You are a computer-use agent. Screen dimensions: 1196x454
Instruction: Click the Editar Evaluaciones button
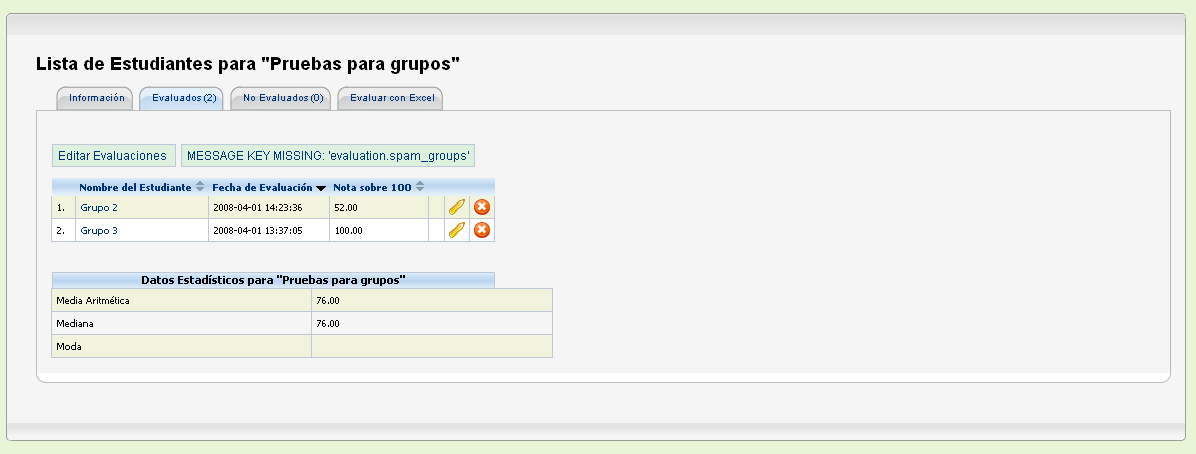(x=113, y=156)
